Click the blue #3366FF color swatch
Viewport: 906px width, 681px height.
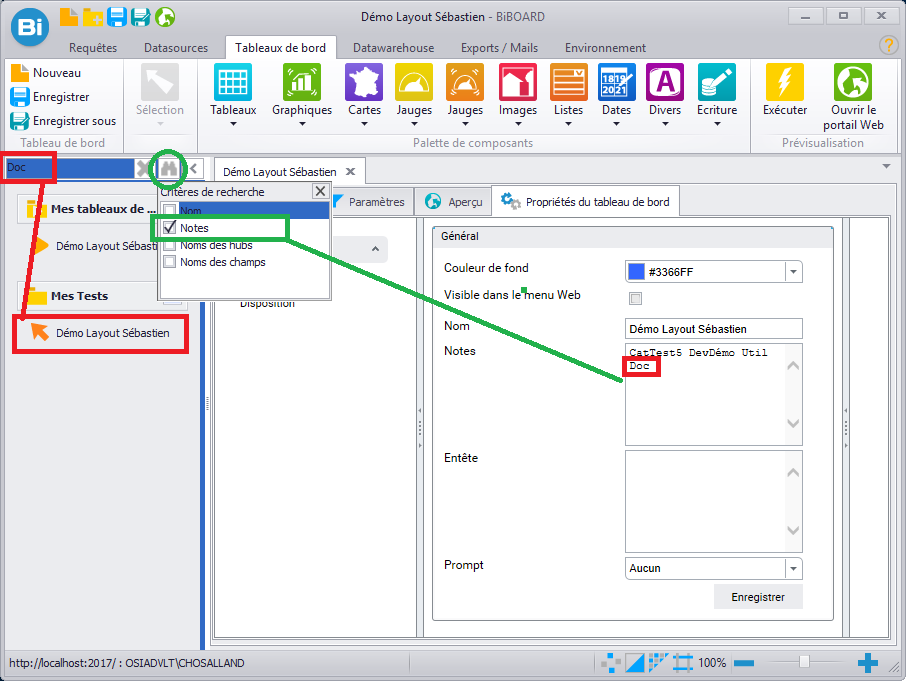(636, 271)
